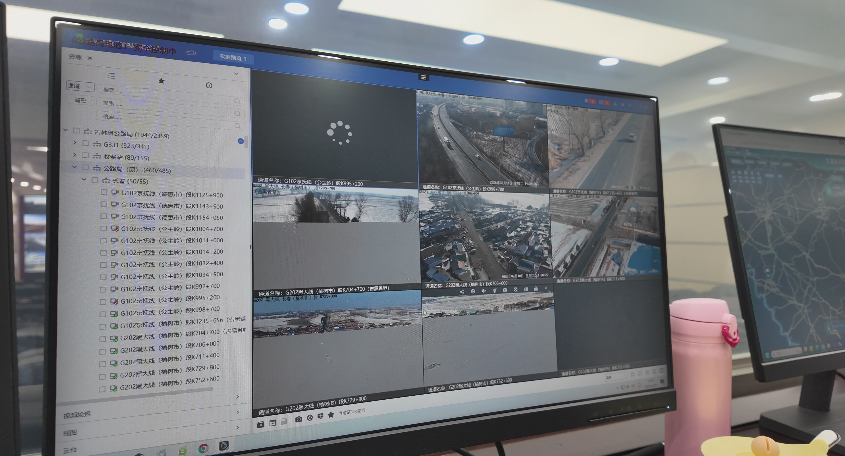Open the list view icon above the device tree
Viewport: 845px width, 456px height.
click(x=111, y=76)
